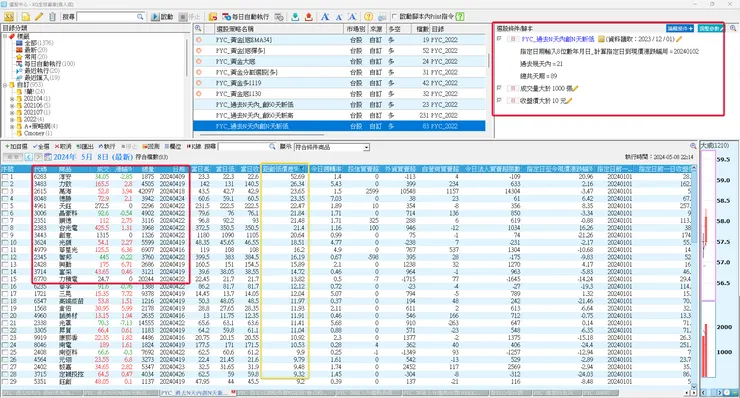Viewport: 740px width, 398px height.
Task: Check row 1 checkbox for 6283 淳安
Action: 4,177
